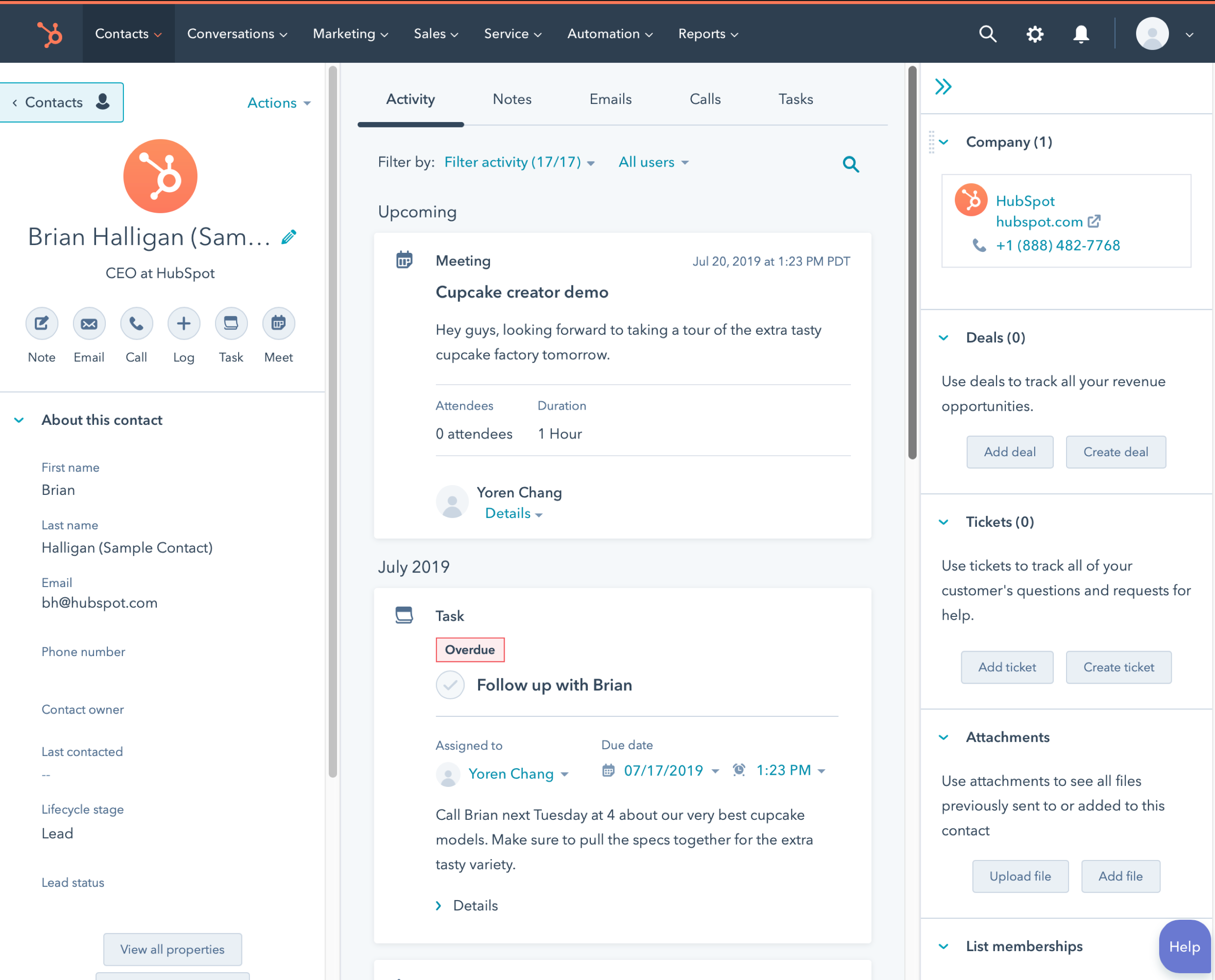Click View all properties button

172,949
